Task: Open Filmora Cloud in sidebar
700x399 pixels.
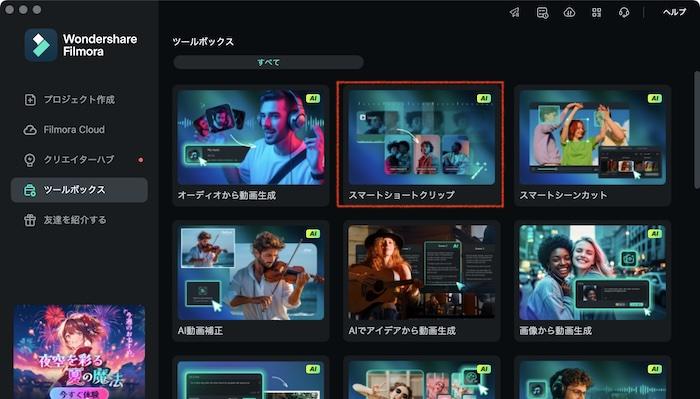Action: pos(79,129)
